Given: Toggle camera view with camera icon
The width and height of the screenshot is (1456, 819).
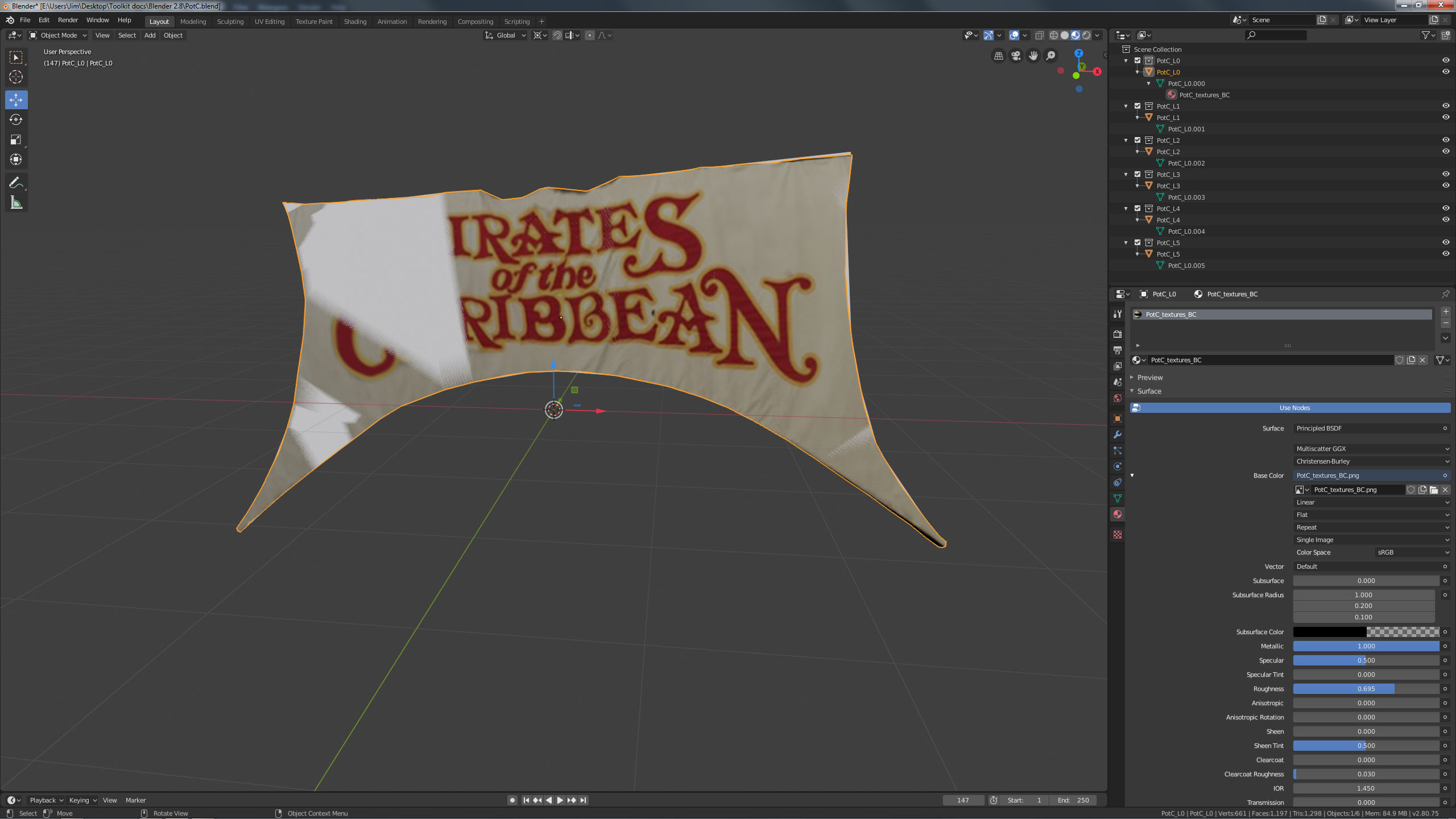Looking at the screenshot, I should pos(1016,56).
